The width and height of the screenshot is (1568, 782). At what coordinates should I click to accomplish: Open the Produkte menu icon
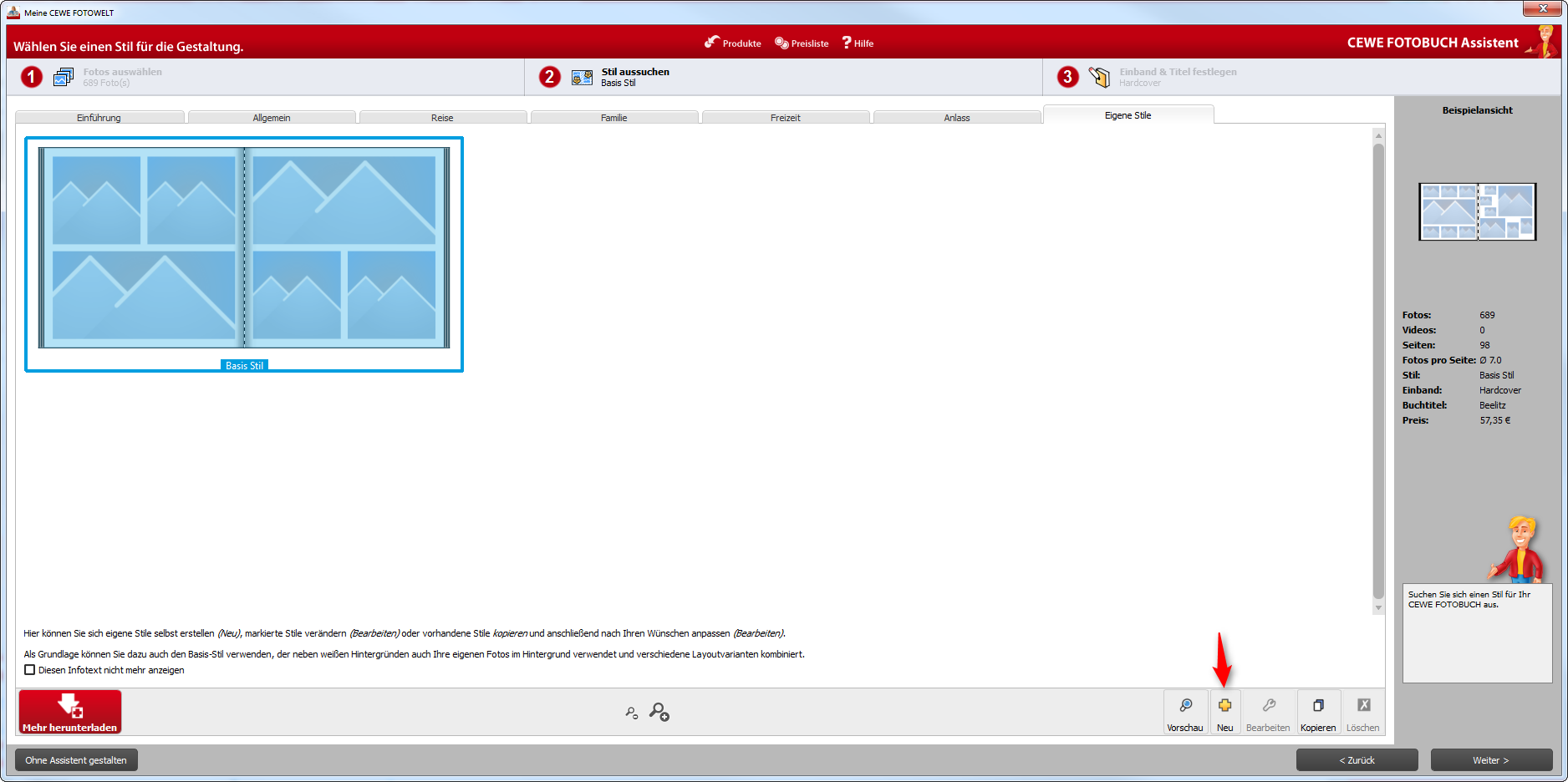coord(712,42)
